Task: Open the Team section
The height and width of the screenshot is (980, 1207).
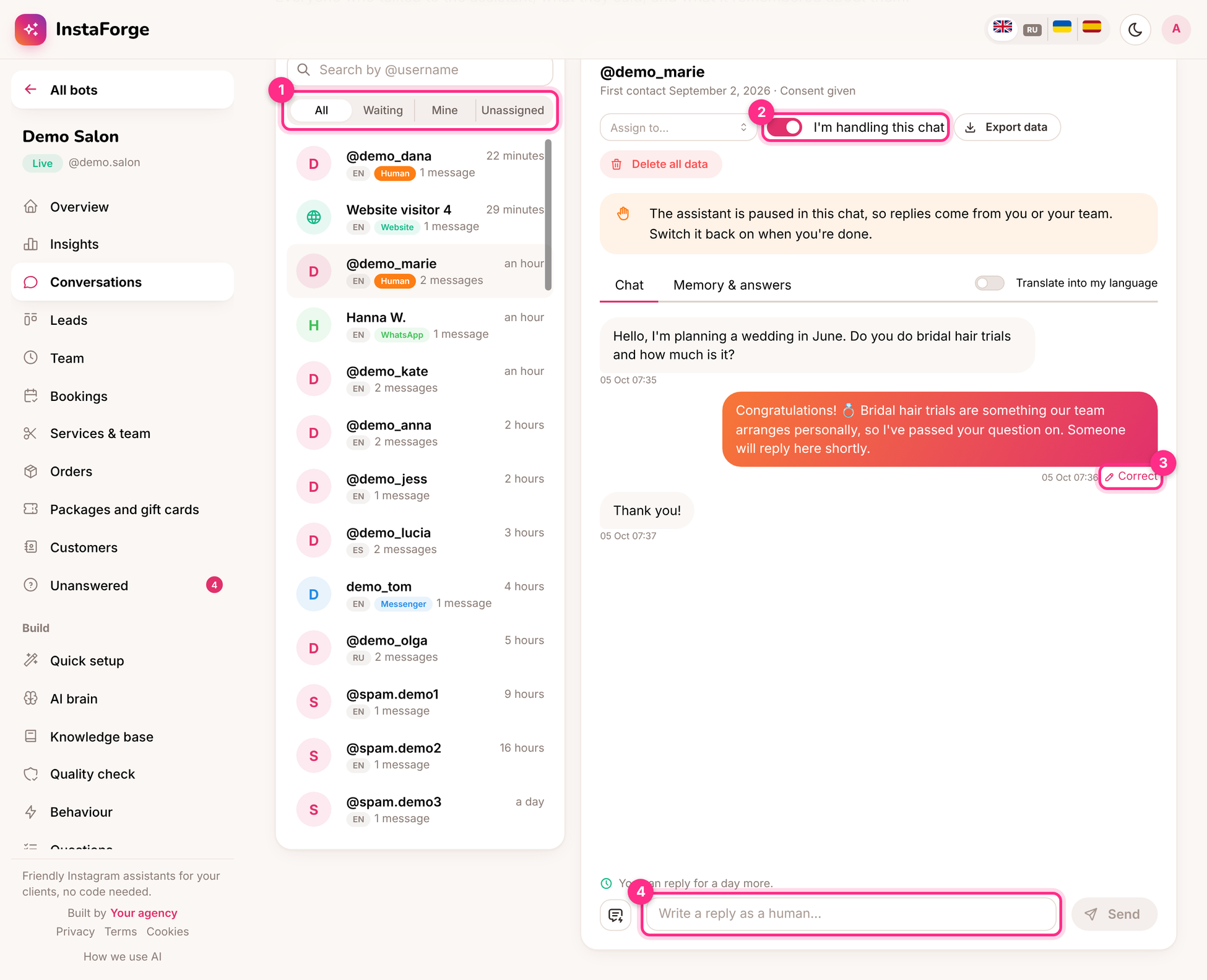Action: [x=123, y=358]
